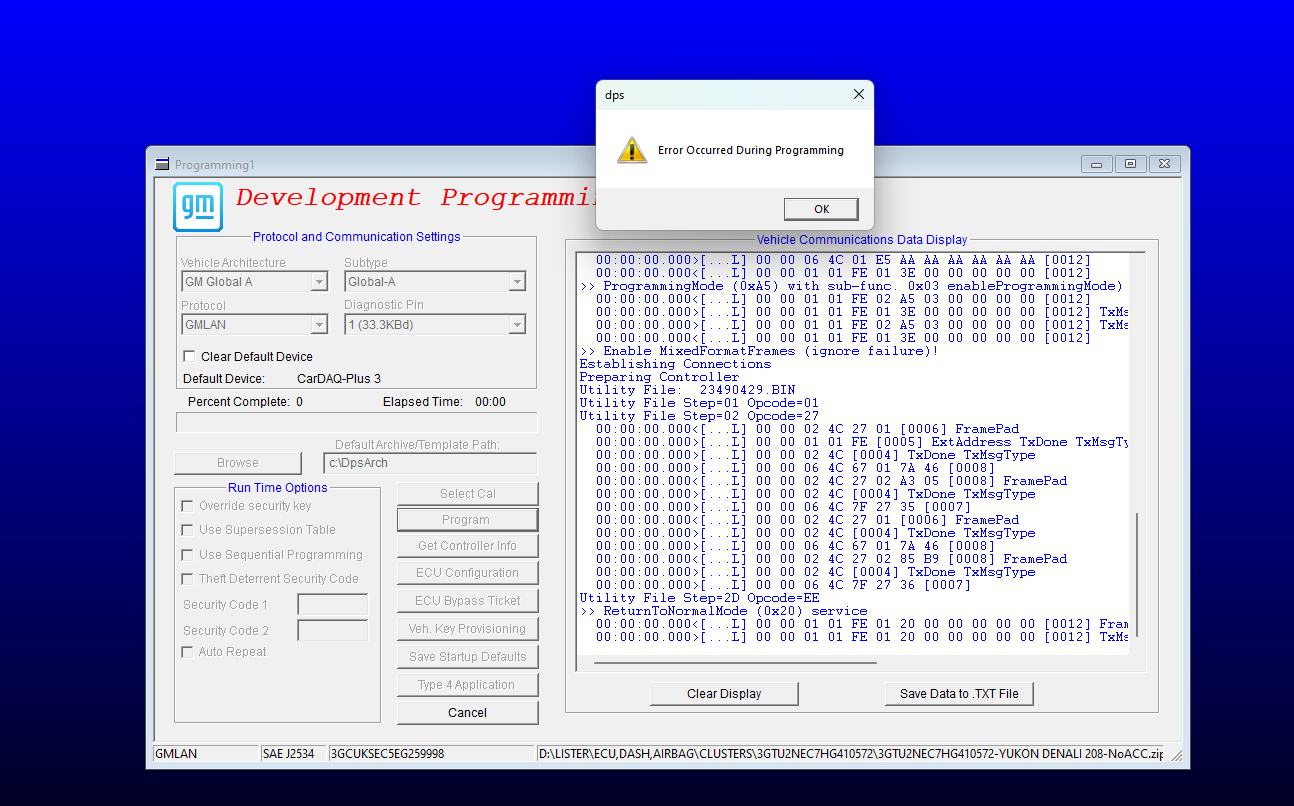Click ECU Configuration button
The image size is (1294, 806).
pos(468,573)
